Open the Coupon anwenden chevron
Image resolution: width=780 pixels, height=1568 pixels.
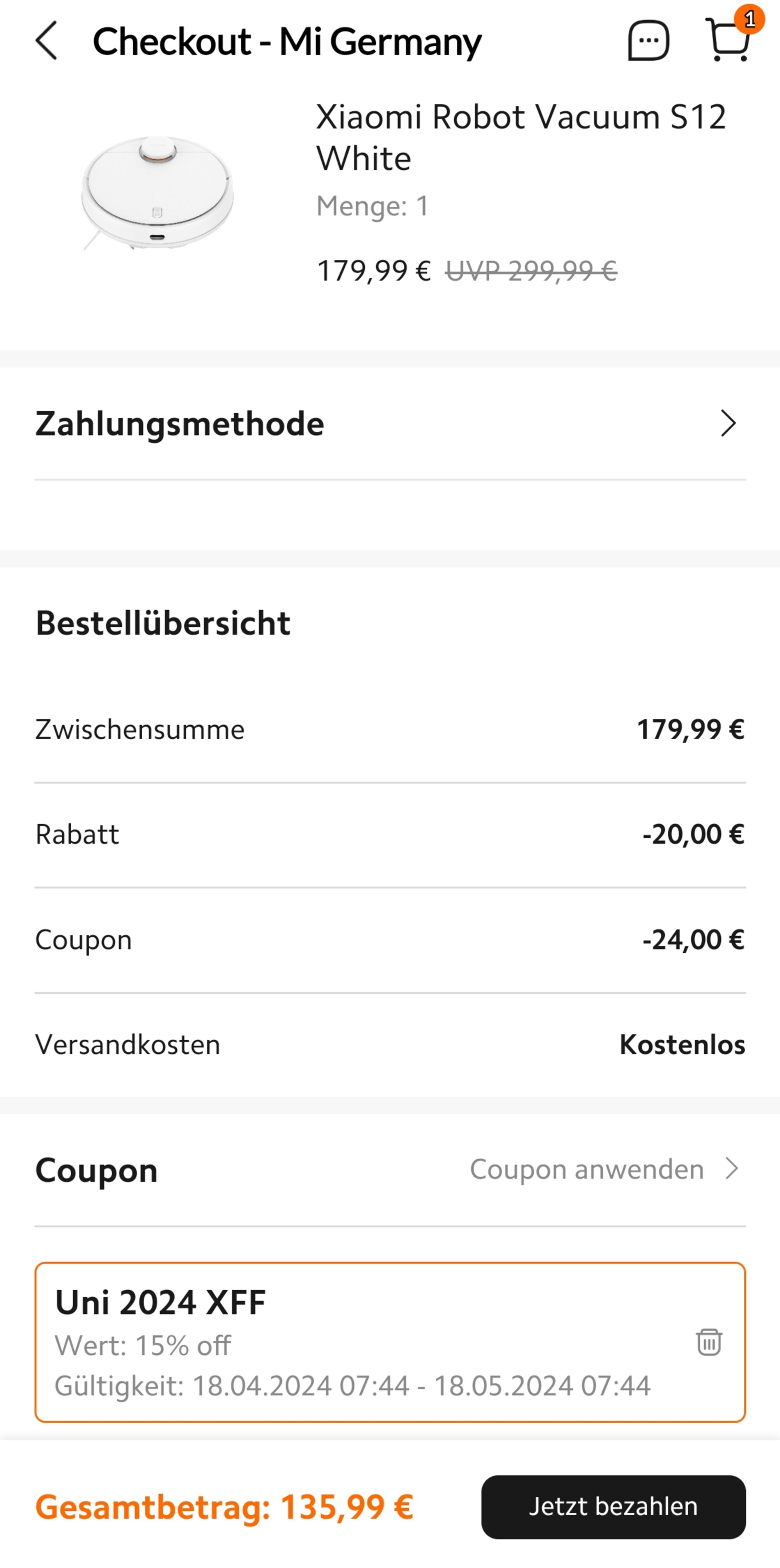(x=732, y=1168)
